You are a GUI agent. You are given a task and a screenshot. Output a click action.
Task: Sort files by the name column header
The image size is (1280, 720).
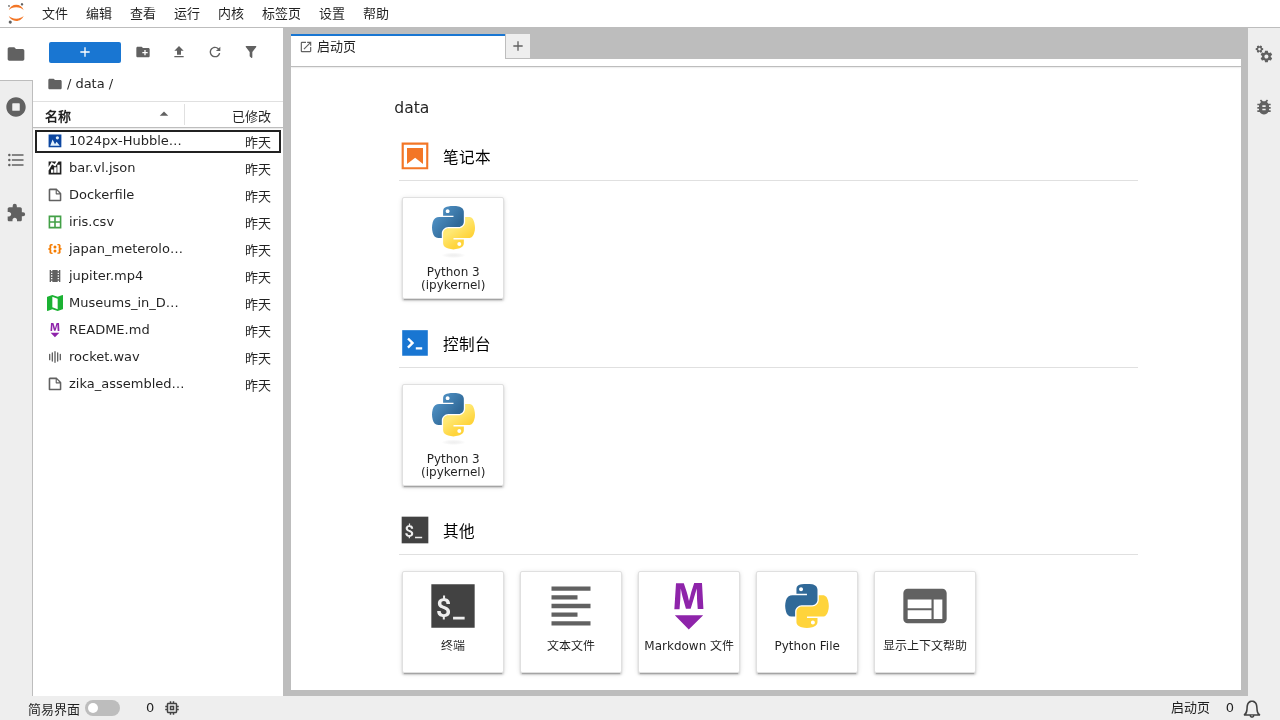click(108, 116)
